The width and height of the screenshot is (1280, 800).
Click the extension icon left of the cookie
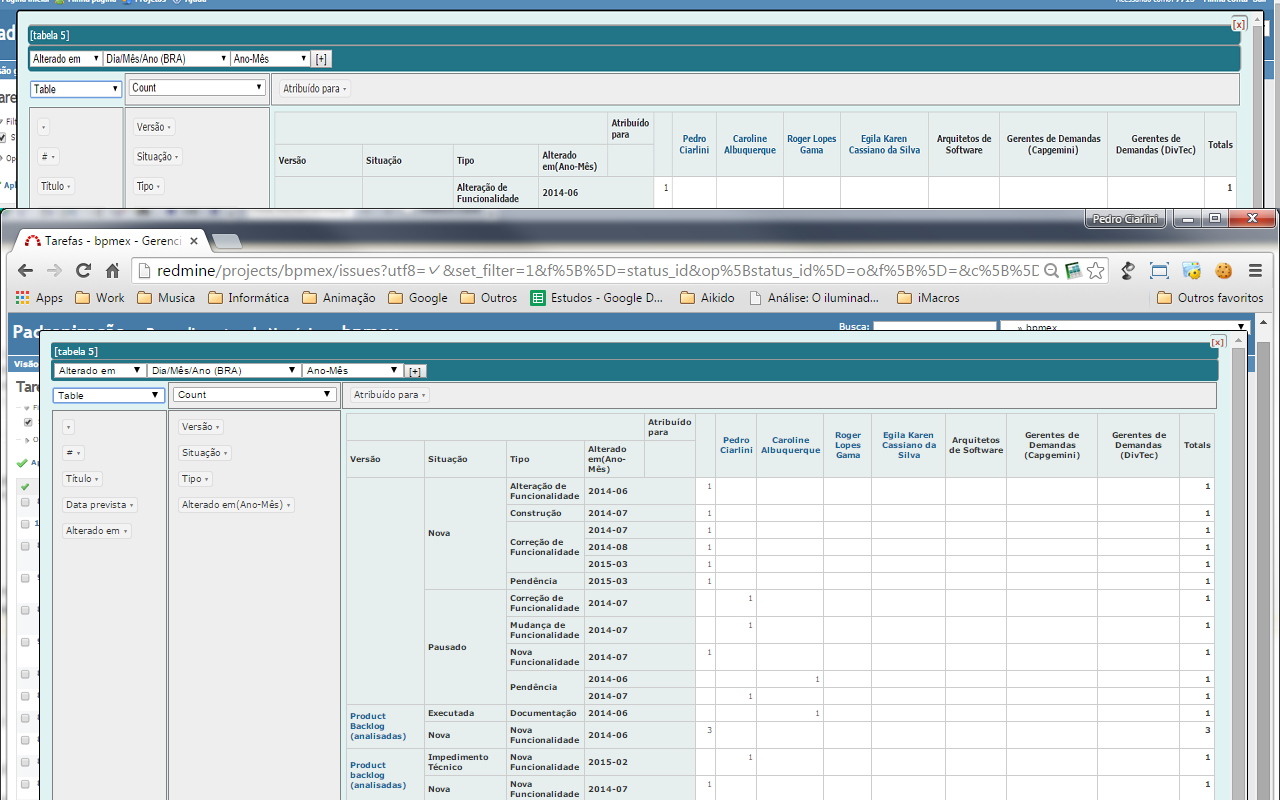1191,270
